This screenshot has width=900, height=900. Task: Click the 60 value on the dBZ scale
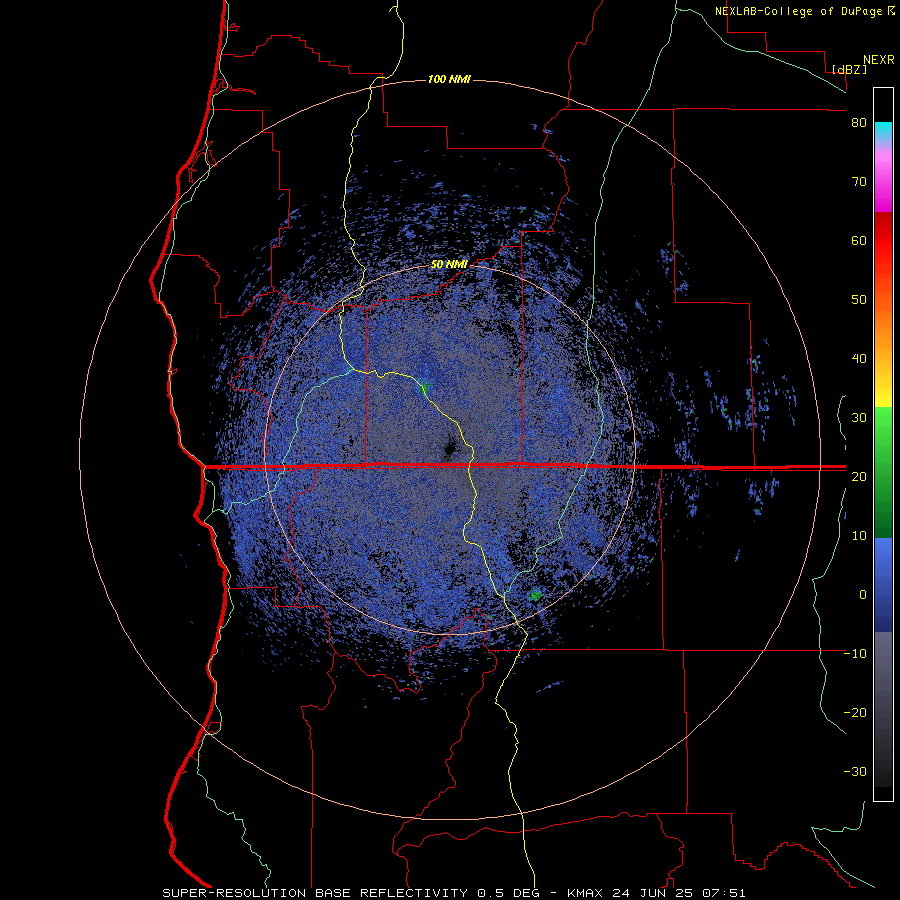859,240
